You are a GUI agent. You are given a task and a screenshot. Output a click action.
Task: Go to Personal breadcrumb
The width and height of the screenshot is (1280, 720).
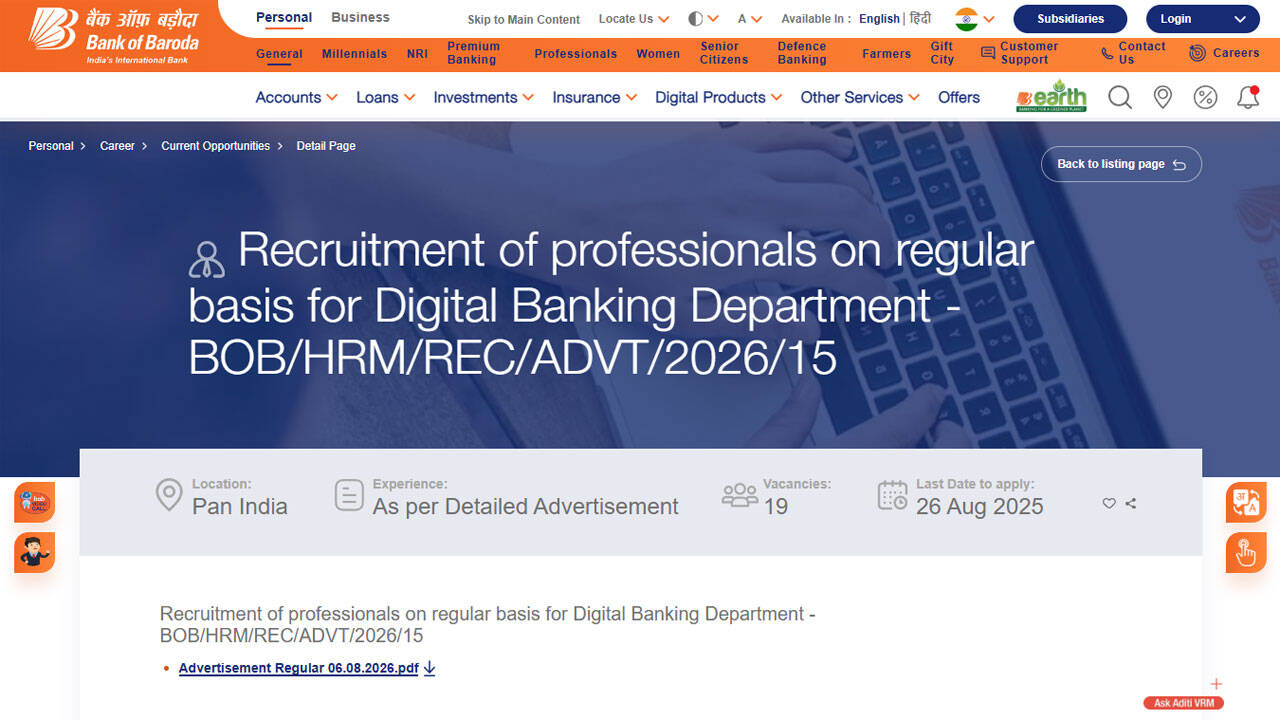(51, 146)
